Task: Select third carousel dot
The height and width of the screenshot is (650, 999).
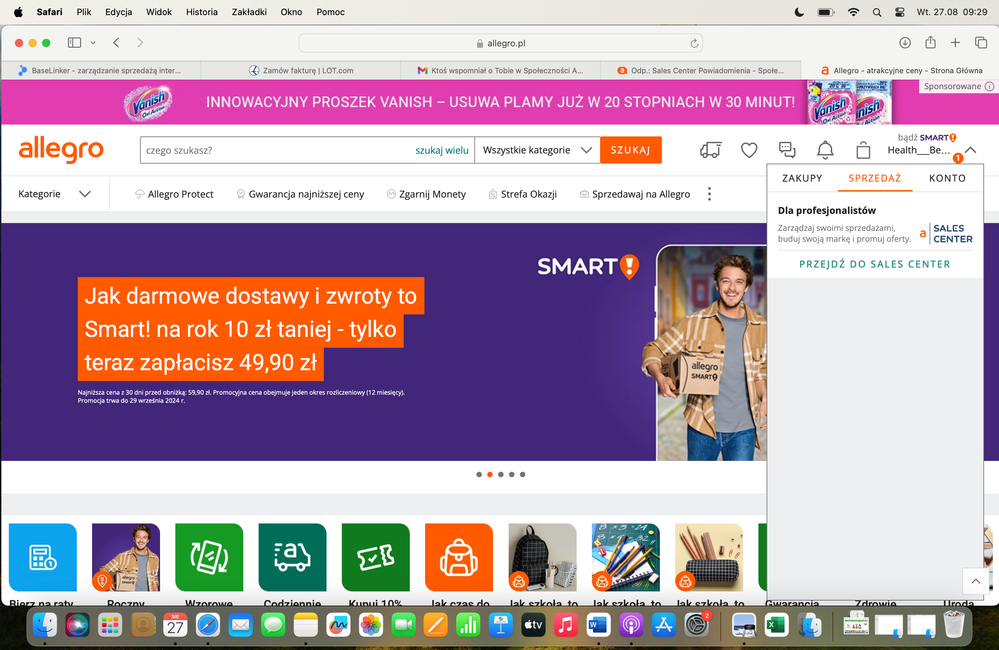Action: (501, 474)
